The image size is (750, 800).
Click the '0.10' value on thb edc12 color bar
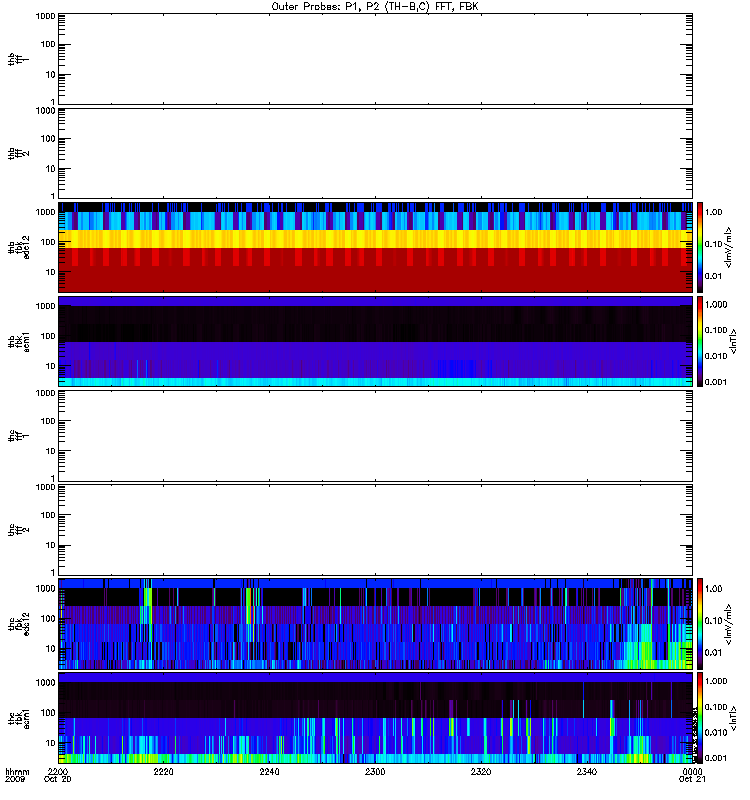click(713, 244)
